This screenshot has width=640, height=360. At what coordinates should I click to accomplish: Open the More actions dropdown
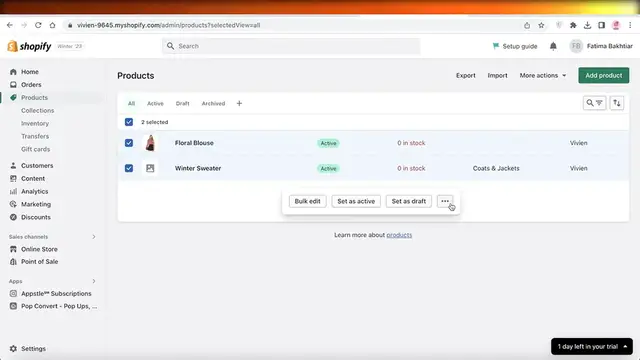543,76
